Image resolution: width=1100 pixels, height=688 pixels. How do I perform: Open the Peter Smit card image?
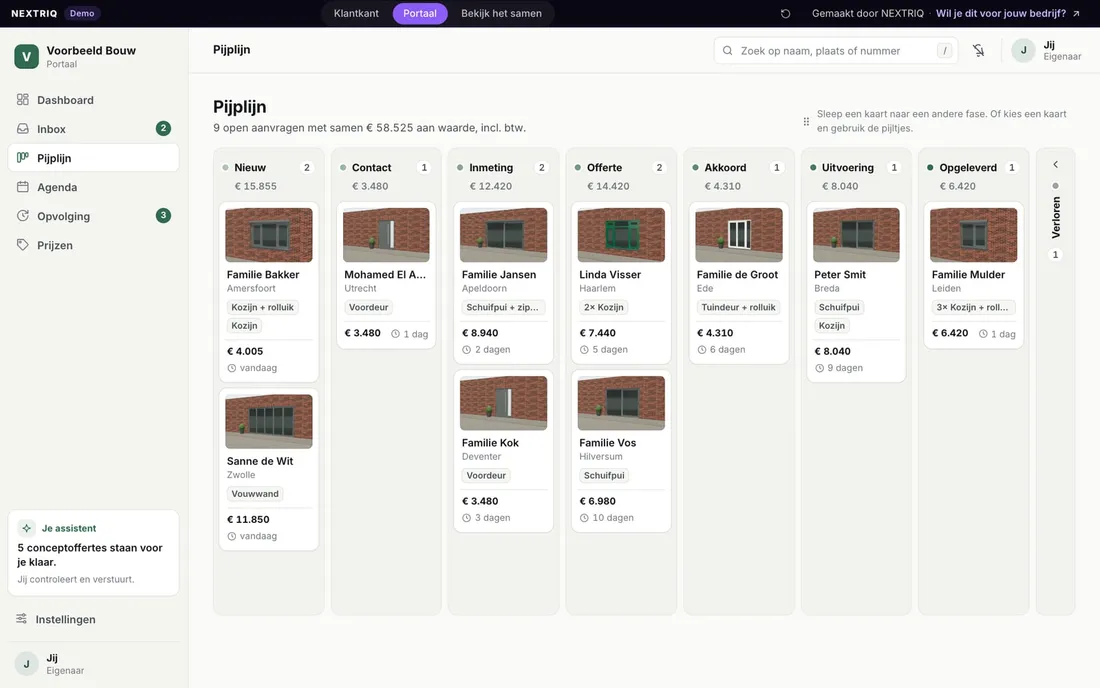856,235
